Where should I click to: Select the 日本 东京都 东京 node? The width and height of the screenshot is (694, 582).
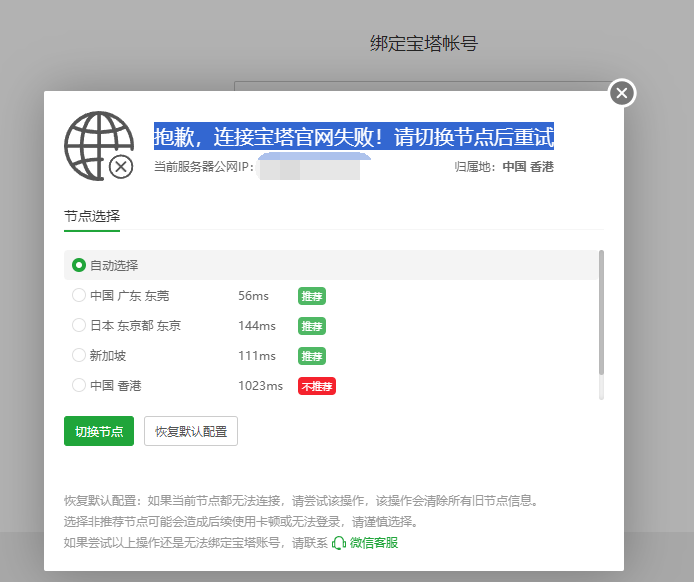point(79,325)
